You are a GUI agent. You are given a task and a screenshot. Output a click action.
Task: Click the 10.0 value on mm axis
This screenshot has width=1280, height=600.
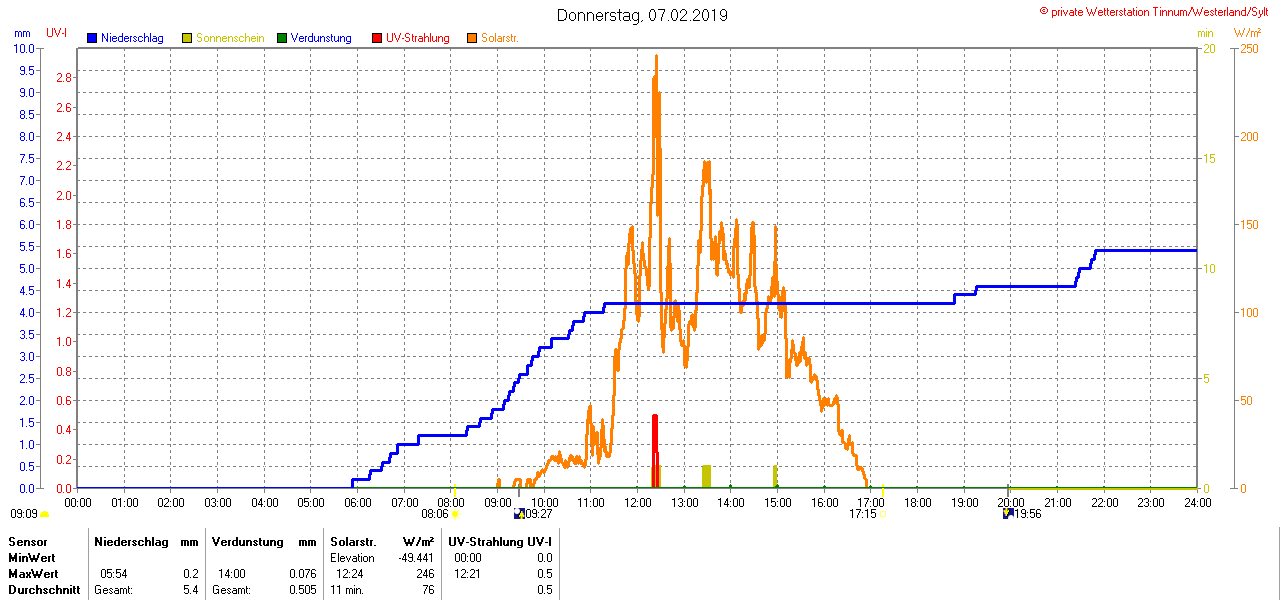26,48
